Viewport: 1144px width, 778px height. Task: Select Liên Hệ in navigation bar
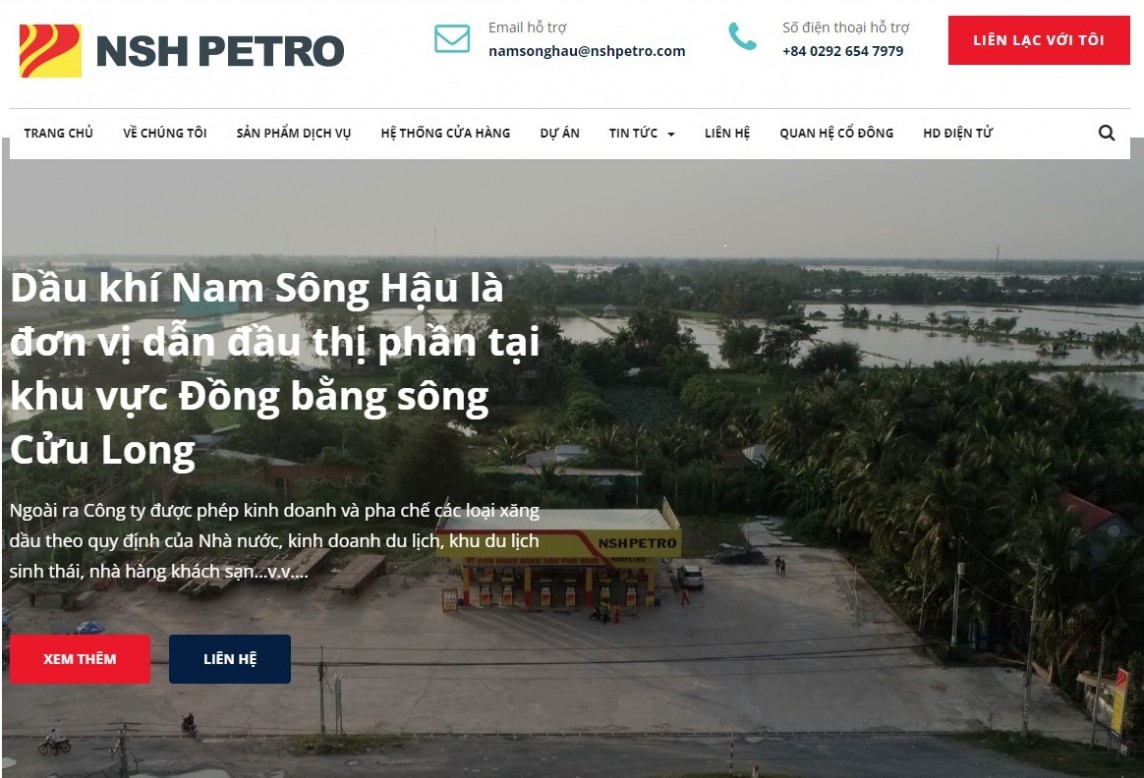pyautogui.click(x=727, y=133)
